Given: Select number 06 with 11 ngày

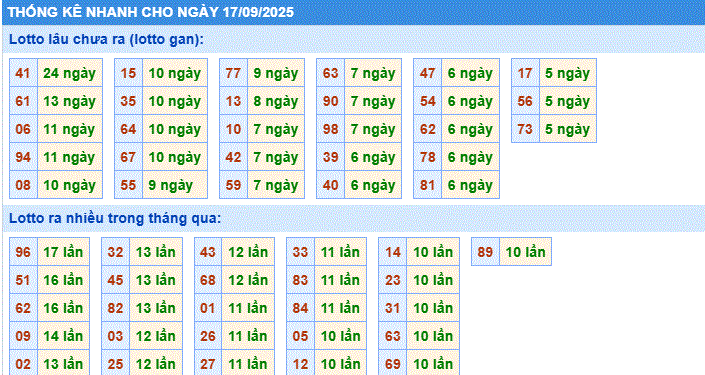Looking at the screenshot, I should click(x=23, y=129).
